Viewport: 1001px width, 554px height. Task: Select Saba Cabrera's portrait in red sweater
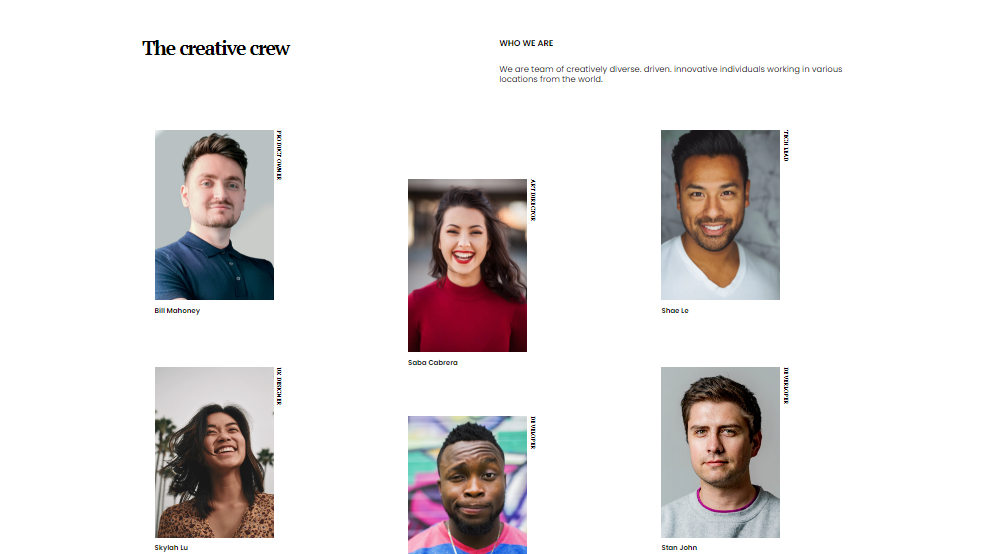coord(467,266)
